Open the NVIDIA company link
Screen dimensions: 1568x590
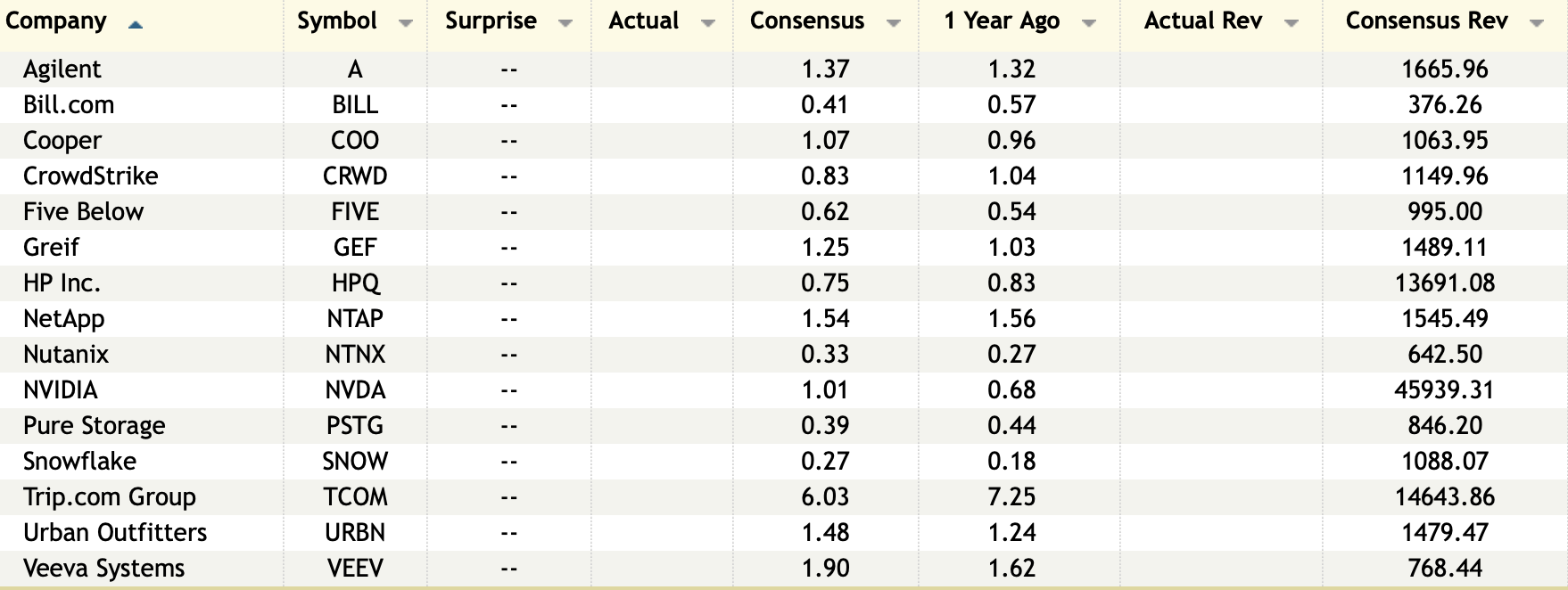[61, 390]
